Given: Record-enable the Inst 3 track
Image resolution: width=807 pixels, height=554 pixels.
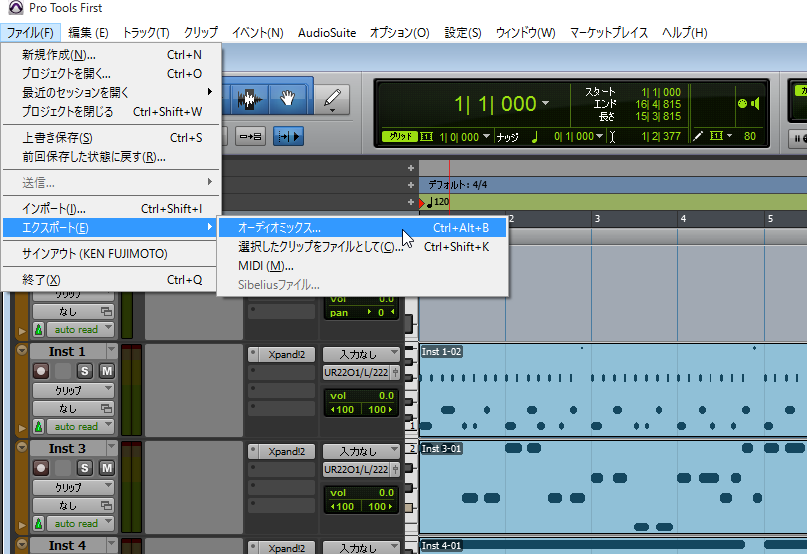Looking at the screenshot, I should point(41,468).
